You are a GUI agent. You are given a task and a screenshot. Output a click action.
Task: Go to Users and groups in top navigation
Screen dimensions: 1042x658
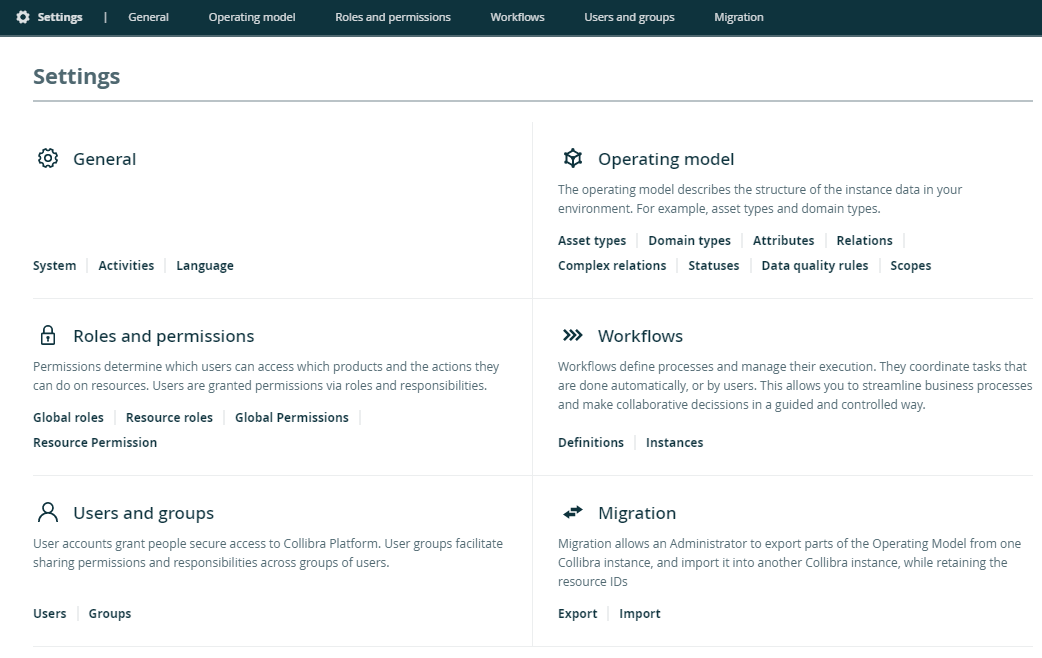(629, 17)
